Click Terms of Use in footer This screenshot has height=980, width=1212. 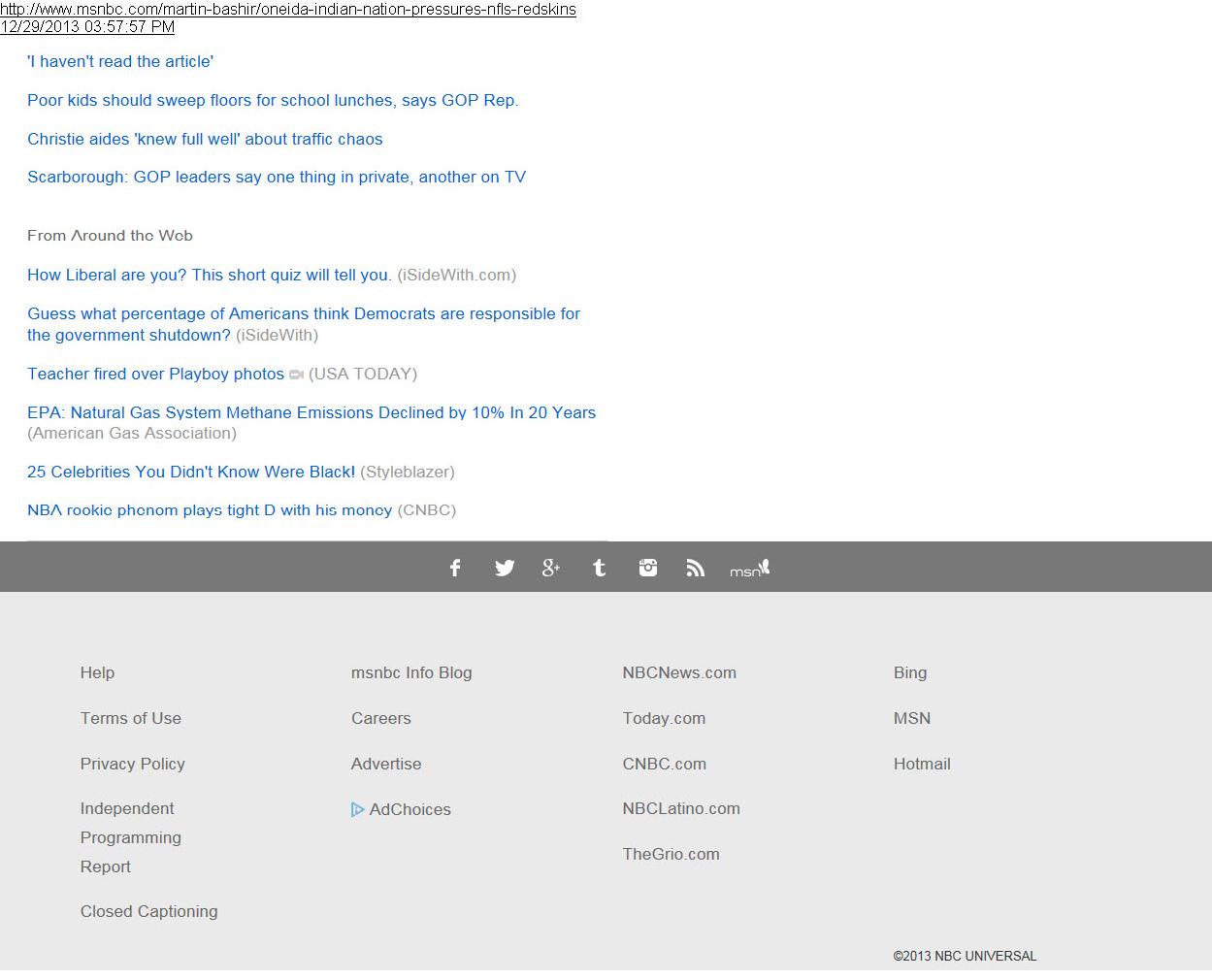[x=131, y=718]
